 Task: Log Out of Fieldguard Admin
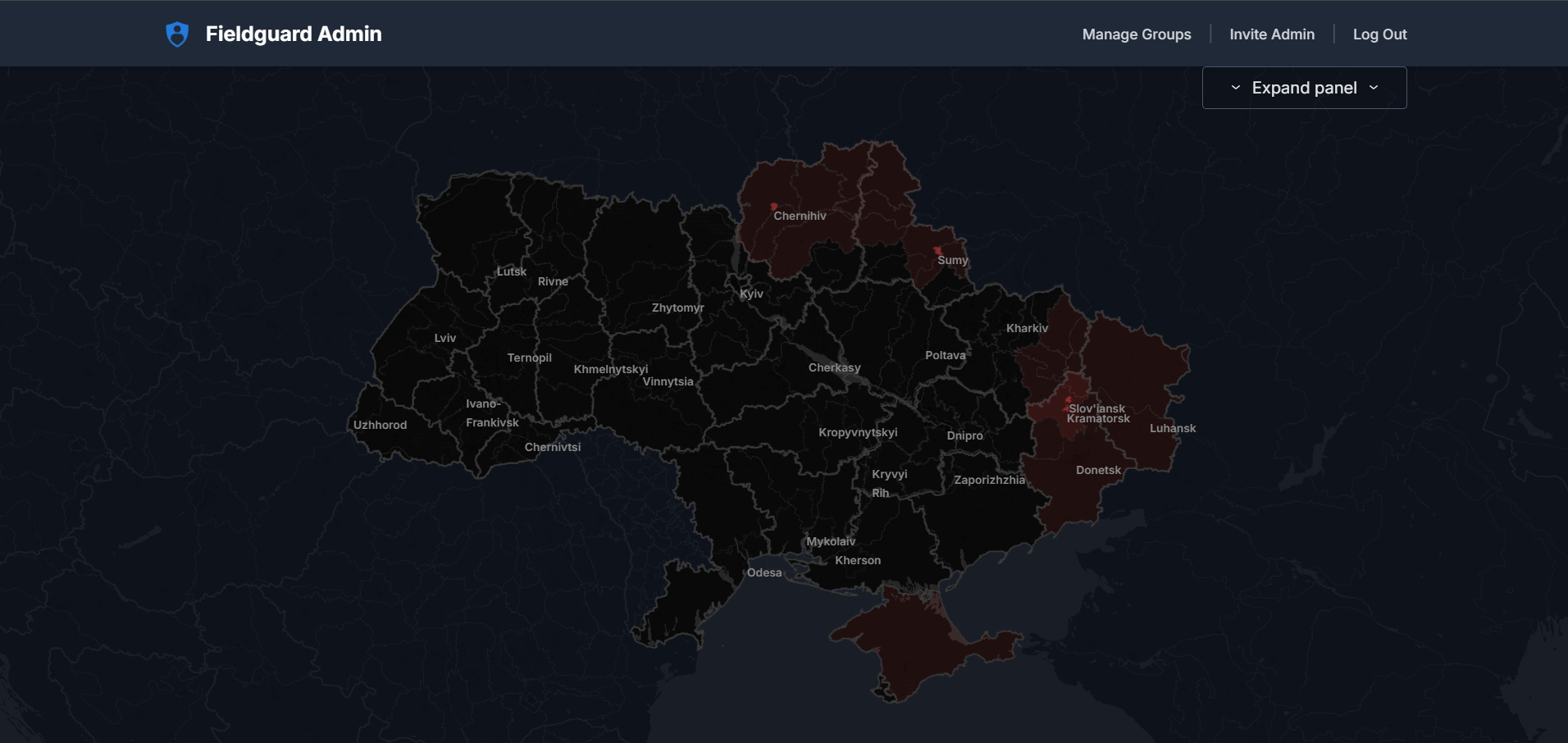(1379, 34)
